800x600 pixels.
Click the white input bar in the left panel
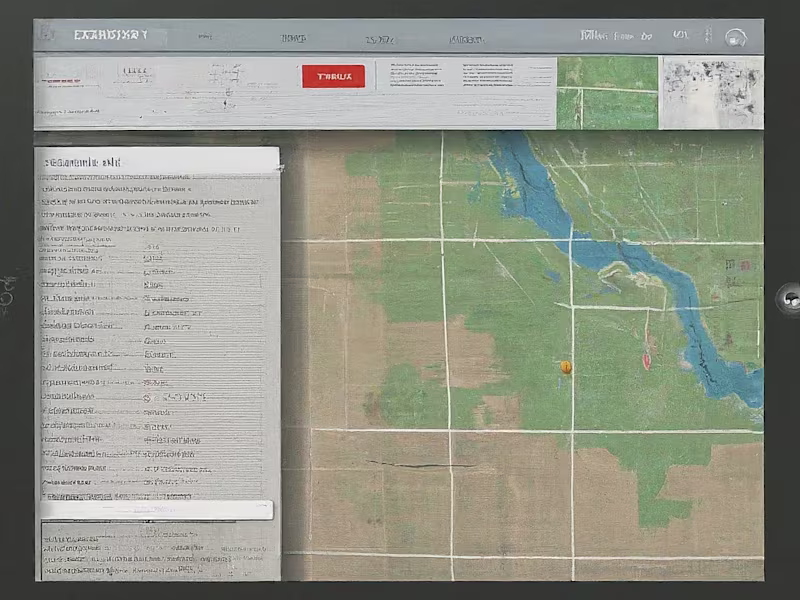(x=157, y=510)
